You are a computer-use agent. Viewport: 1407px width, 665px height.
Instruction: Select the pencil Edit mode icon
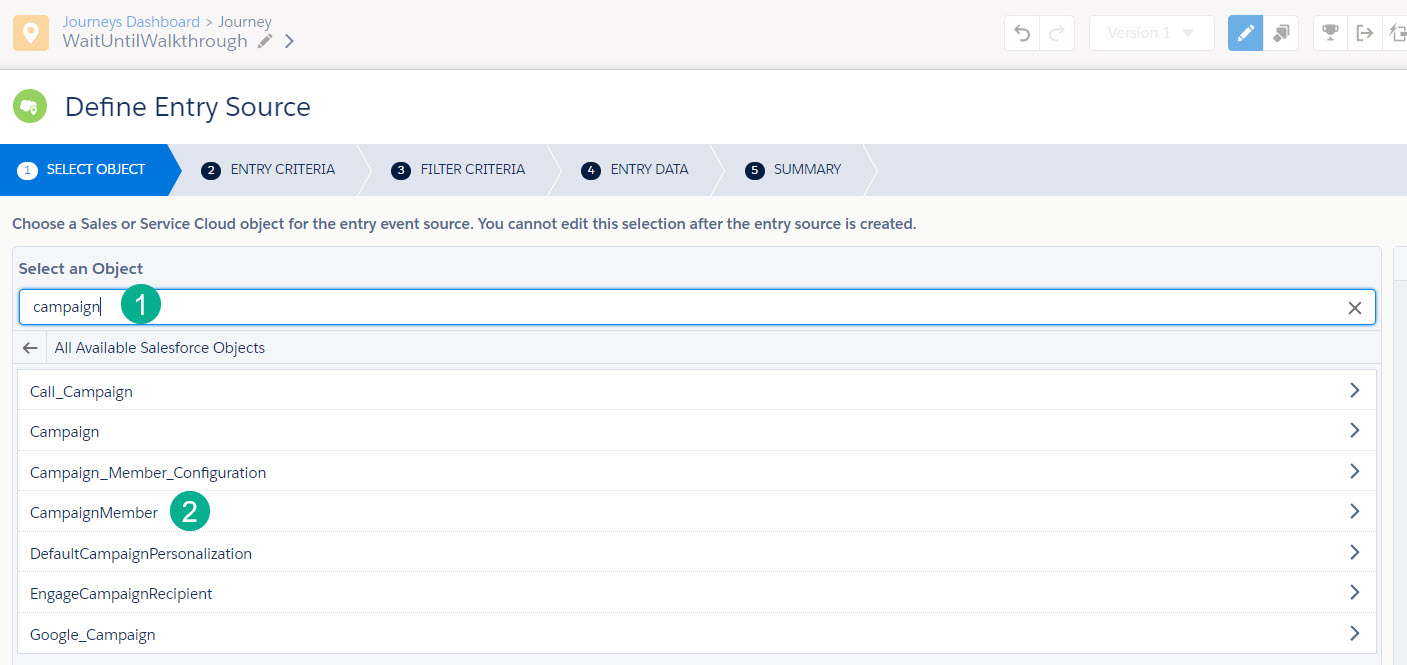click(x=1244, y=33)
